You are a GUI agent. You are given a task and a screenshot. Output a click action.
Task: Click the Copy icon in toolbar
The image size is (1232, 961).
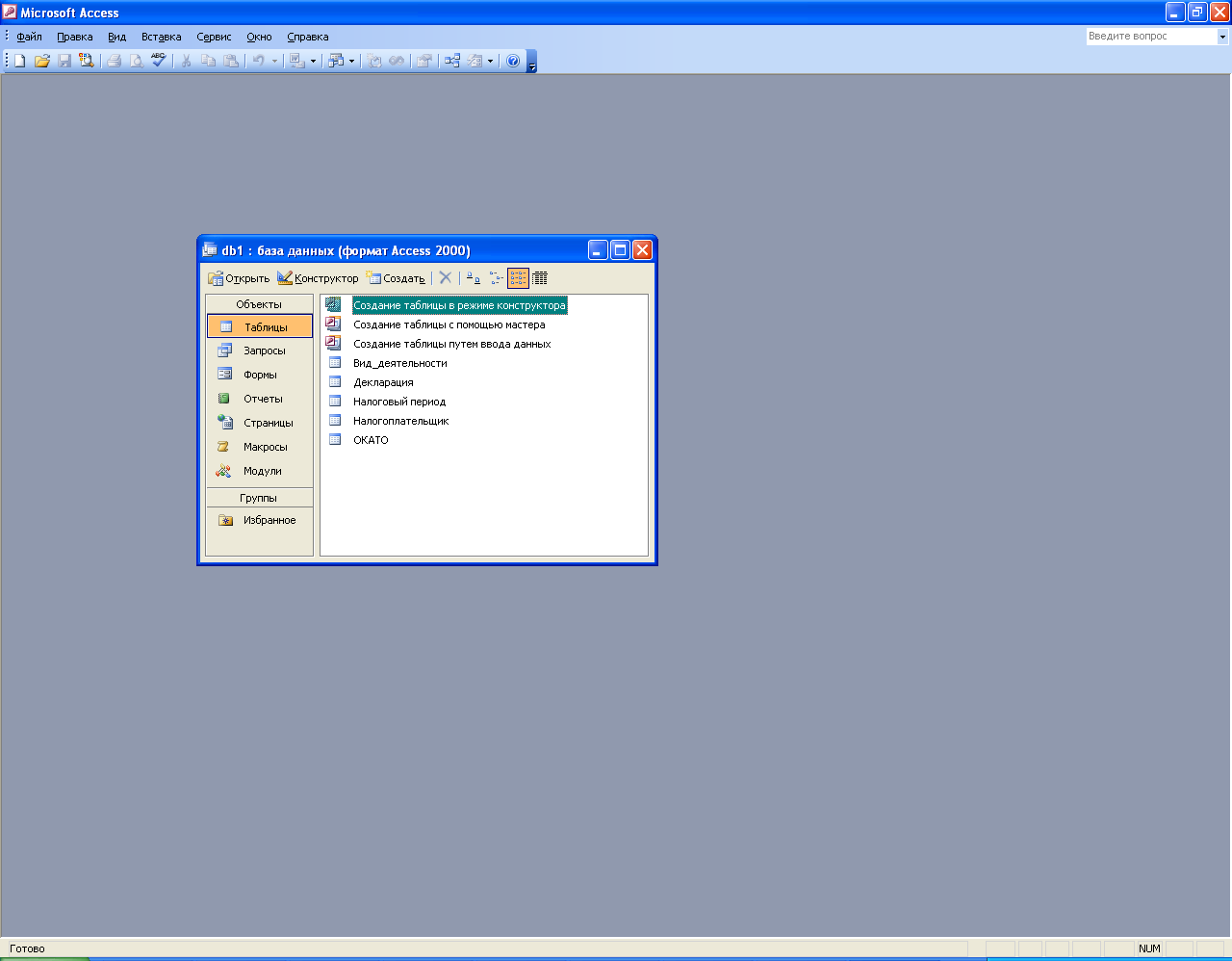click(x=208, y=61)
